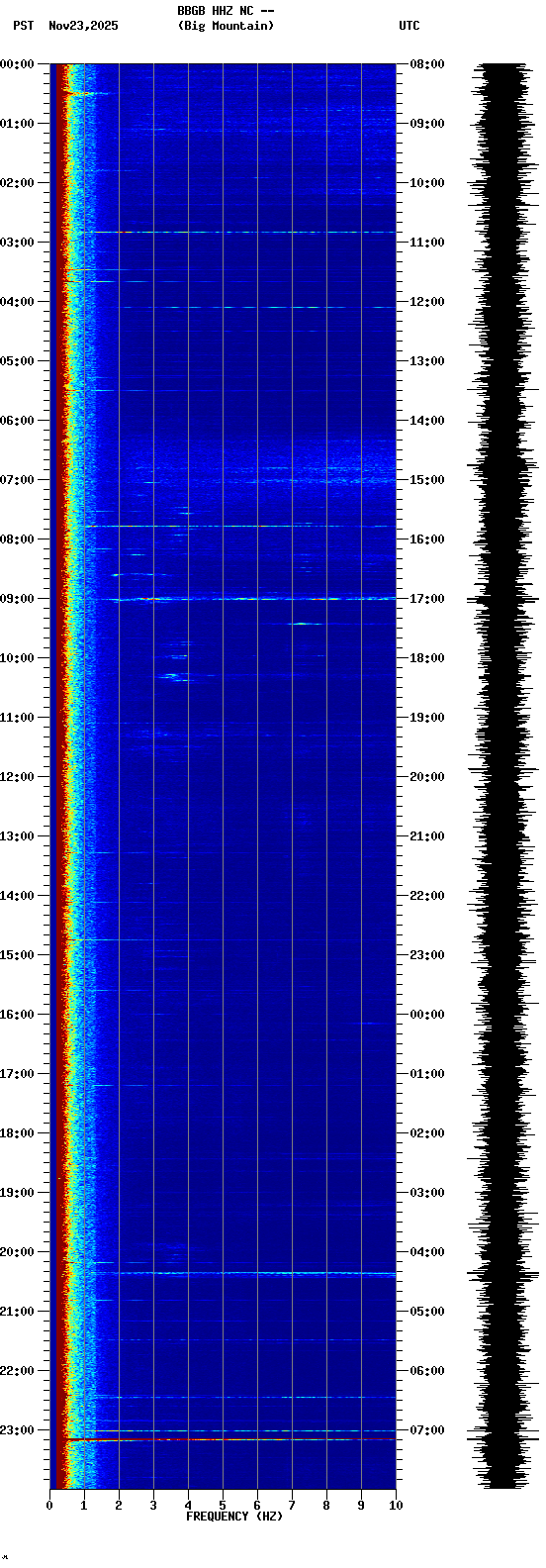The width and height of the screenshot is (546, 1568).
Task: Click the 14:00 label on UTC axis
Action: pos(427,421)
